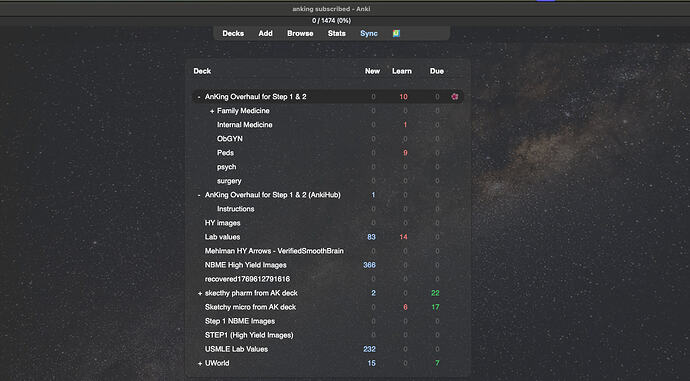690x381 pixels.
Task: Open Mehlman HY Arrows - VerifiedSmoothBrain deck
Action: (274, 251)
